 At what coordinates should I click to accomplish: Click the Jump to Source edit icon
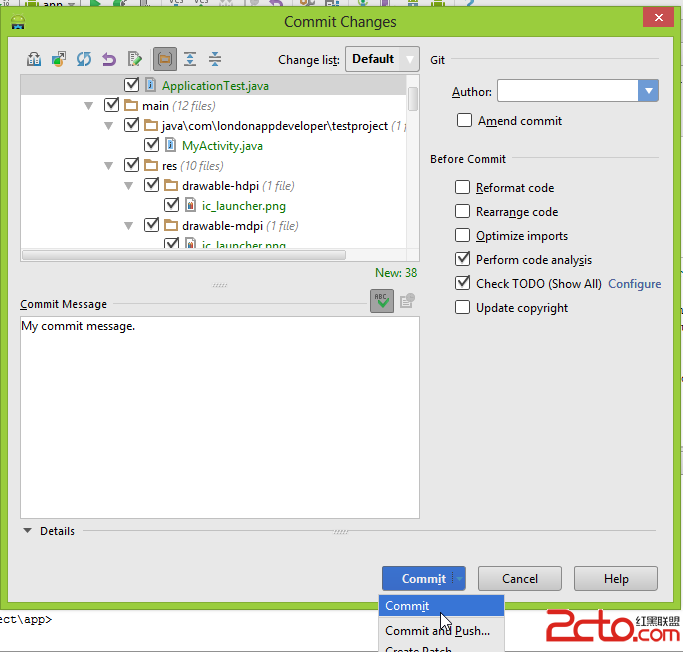click(135, 59)
